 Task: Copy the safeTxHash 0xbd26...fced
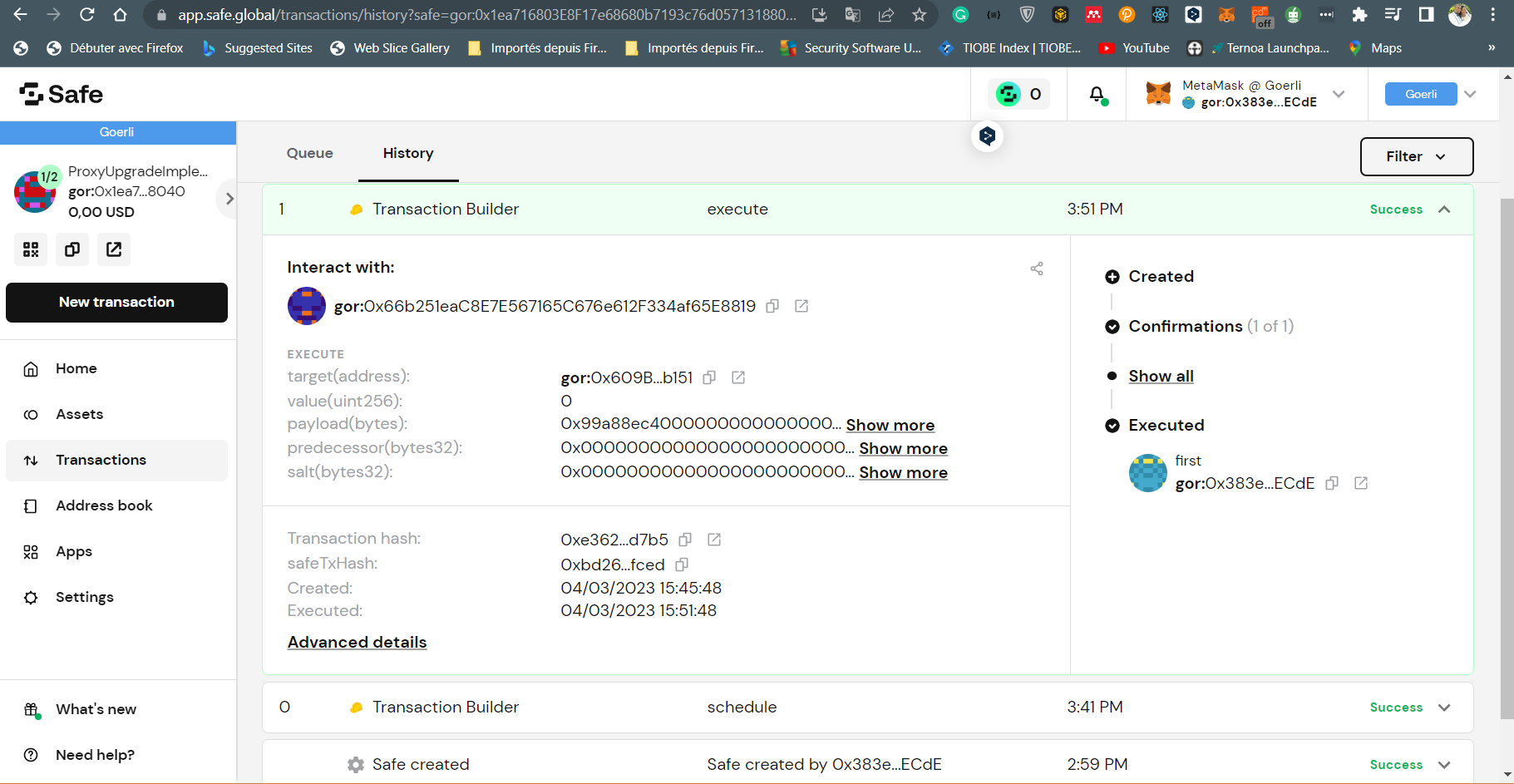(x=682, y=565)
